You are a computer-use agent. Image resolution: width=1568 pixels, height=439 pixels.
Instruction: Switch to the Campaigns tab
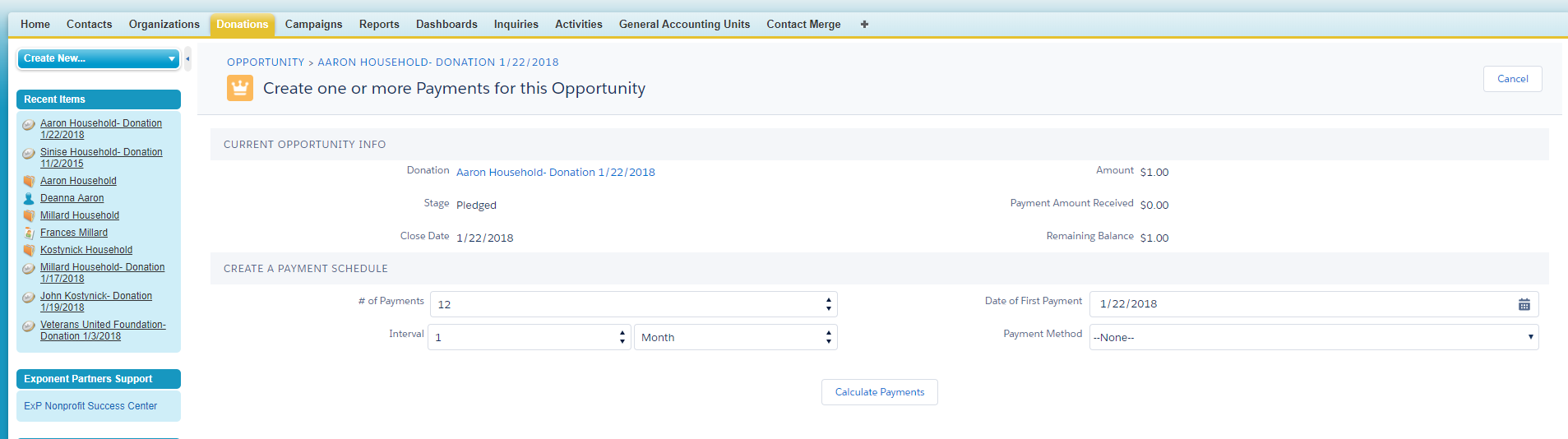(313, 25)
